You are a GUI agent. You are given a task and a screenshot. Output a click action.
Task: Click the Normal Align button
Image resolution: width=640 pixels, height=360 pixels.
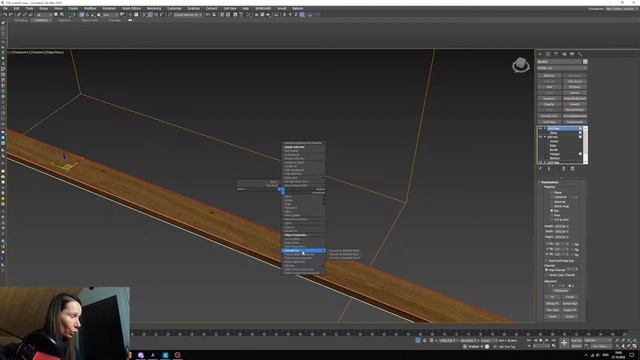[x=570, y=303]
